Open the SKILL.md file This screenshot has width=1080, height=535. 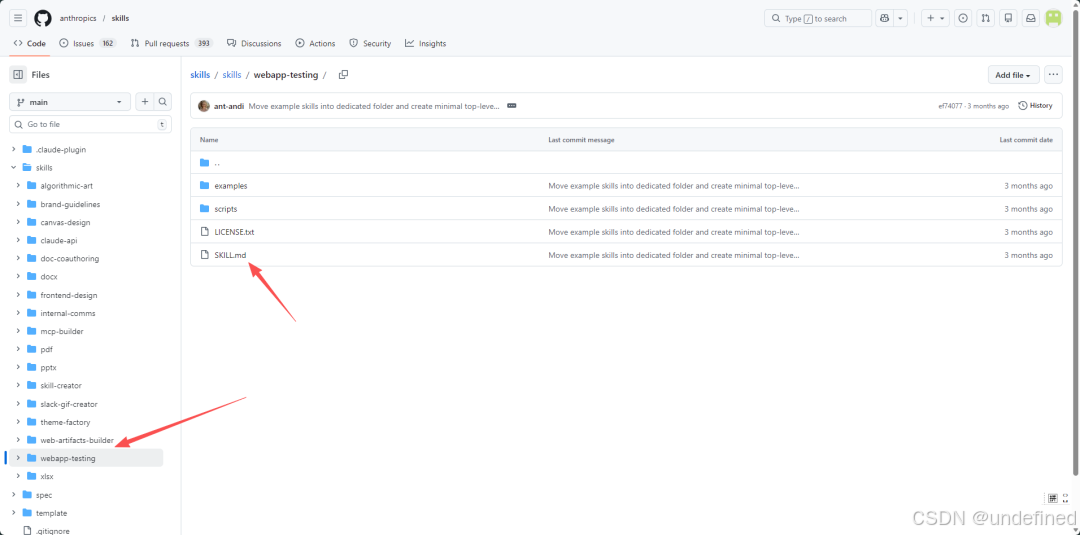tap(230, 255)
